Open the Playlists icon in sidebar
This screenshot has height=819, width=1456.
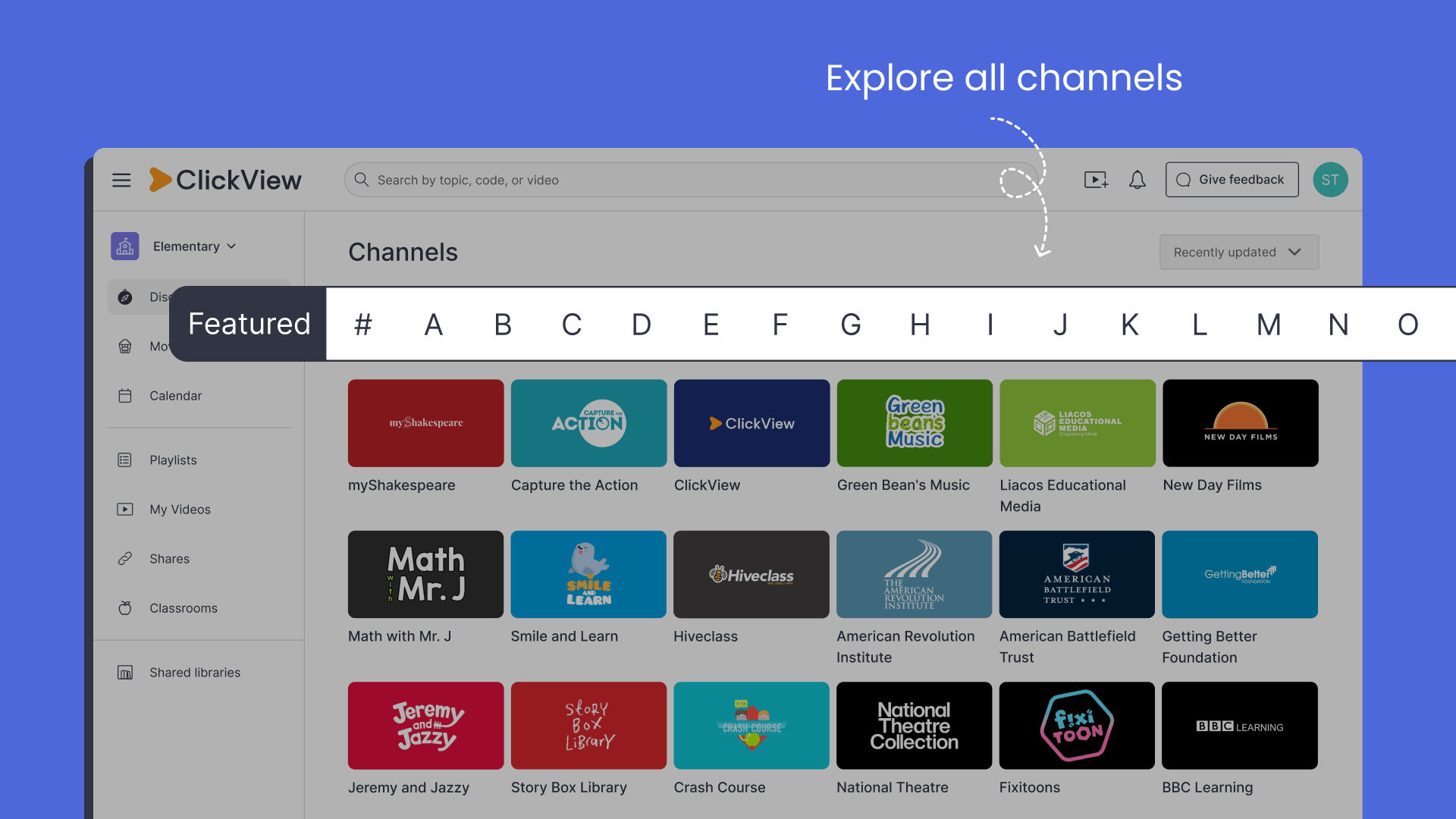[x=125, y=460]
